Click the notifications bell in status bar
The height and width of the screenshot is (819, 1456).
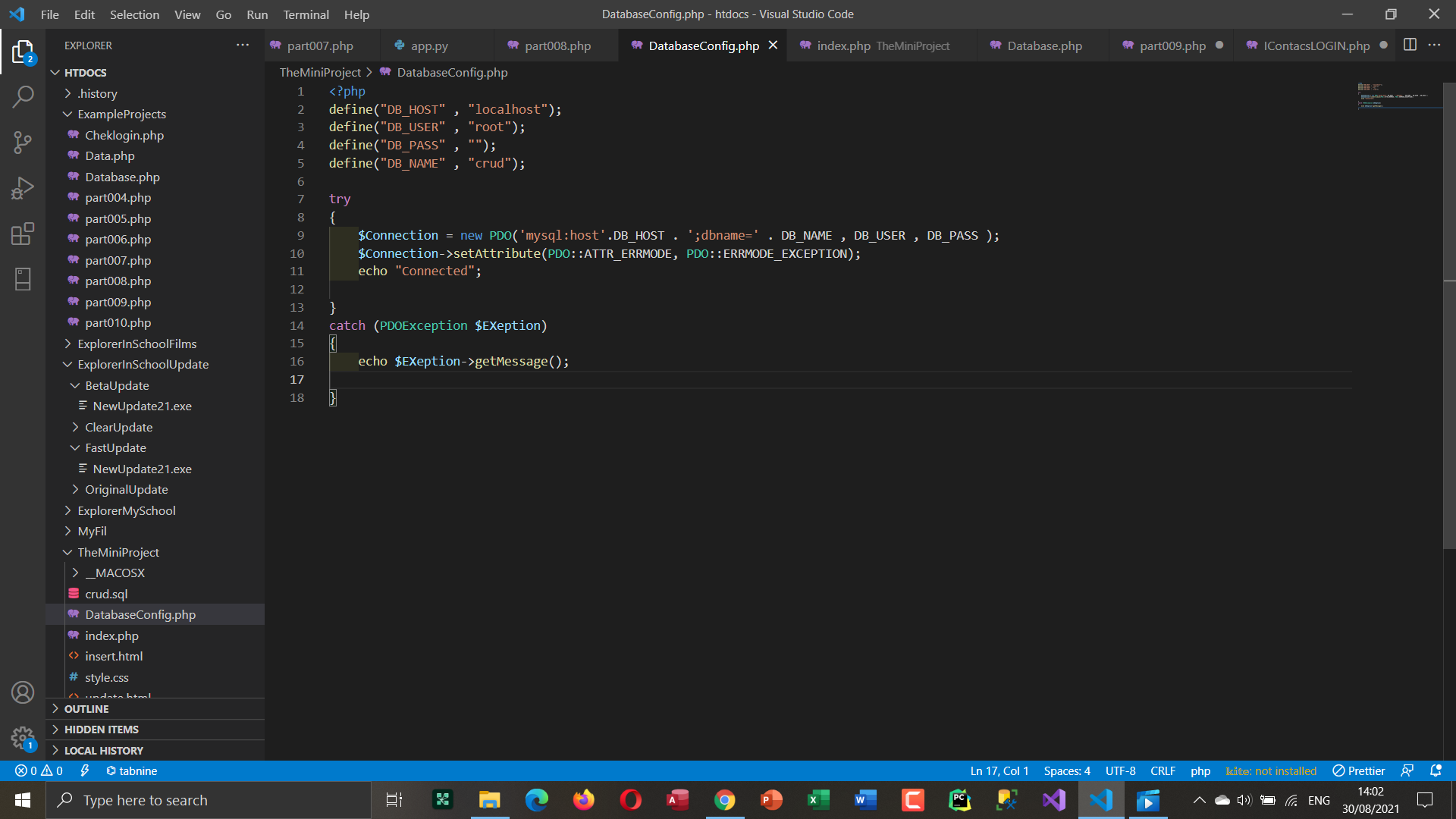(1436, 770)
